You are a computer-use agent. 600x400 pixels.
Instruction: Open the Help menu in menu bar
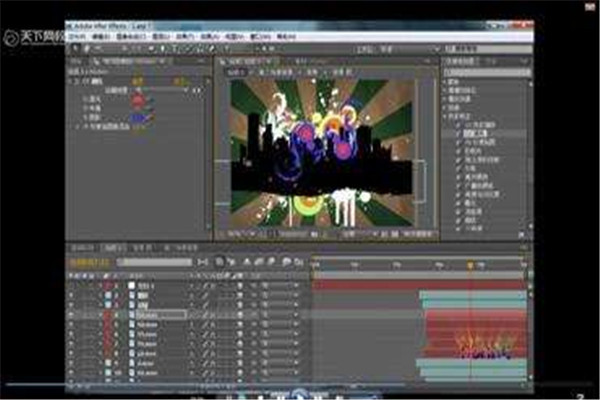pos(286,37)
